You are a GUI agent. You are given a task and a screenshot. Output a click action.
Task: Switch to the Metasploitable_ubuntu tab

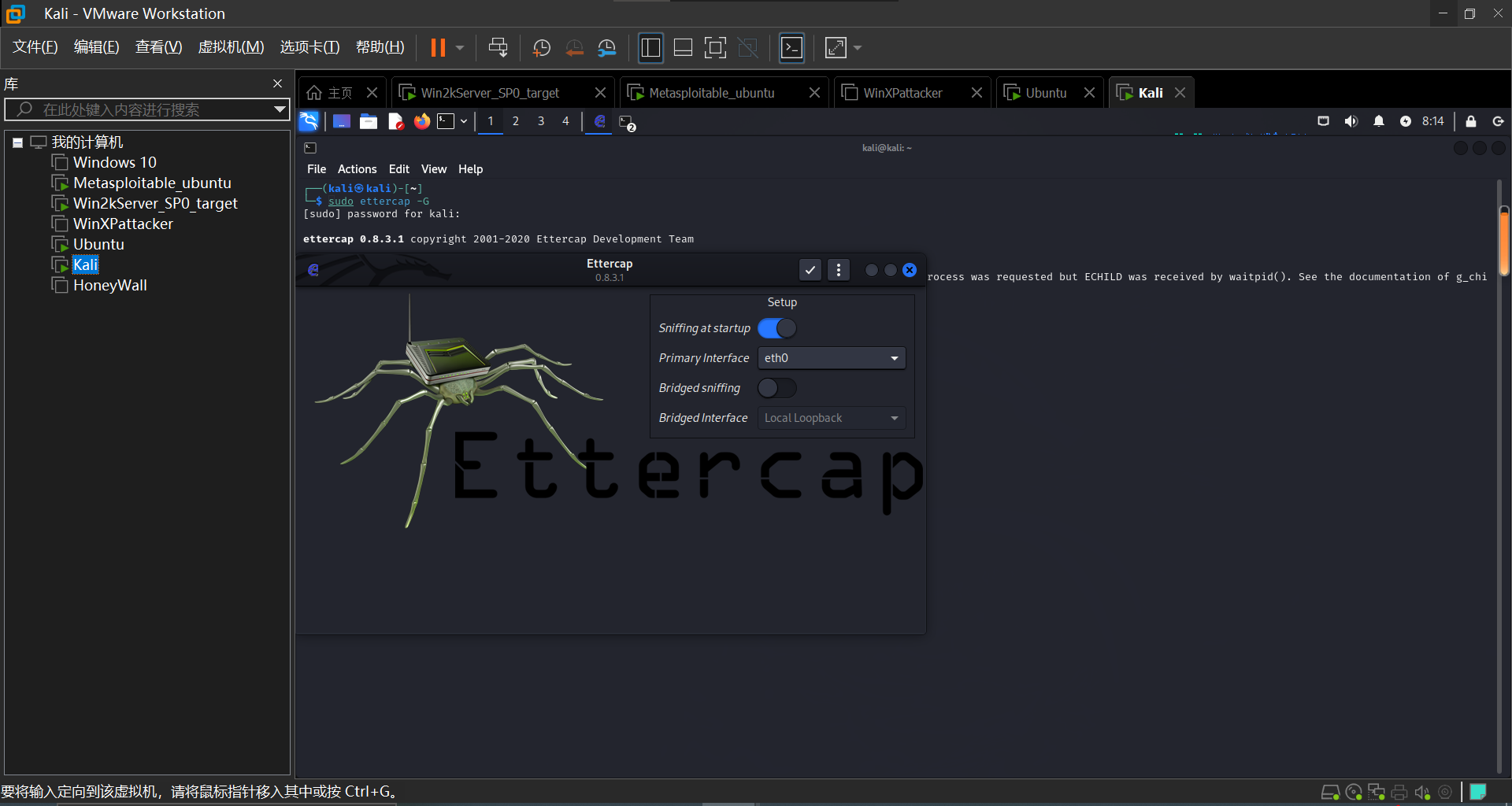723,93
